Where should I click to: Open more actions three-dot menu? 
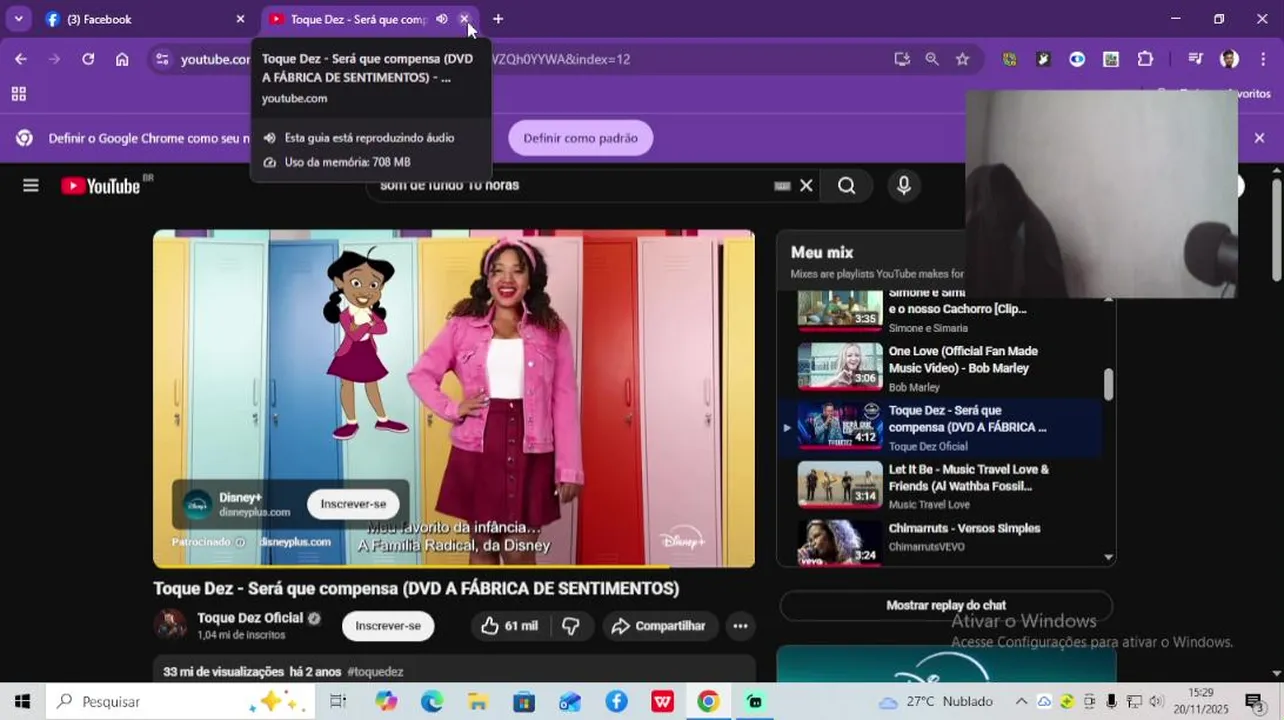coord(740,626)
